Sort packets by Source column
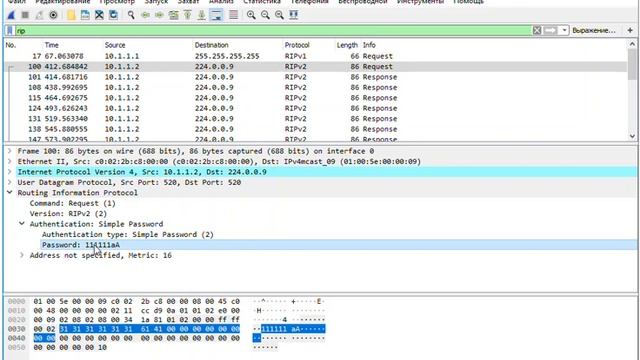 point(115,45)
